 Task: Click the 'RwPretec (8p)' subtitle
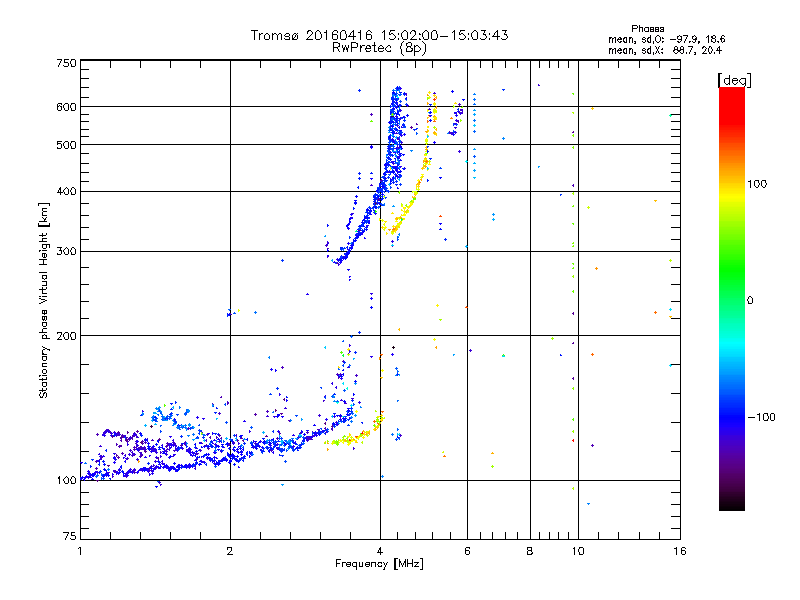coord(379,48)
